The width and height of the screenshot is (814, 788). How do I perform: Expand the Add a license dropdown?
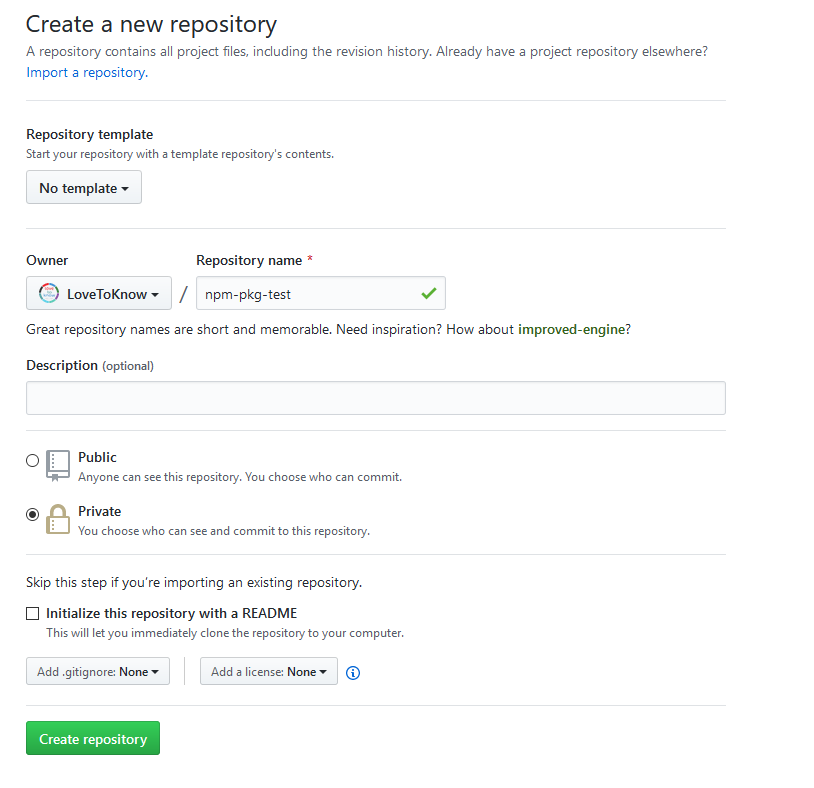pyautogui.click(x=269, y=671)
